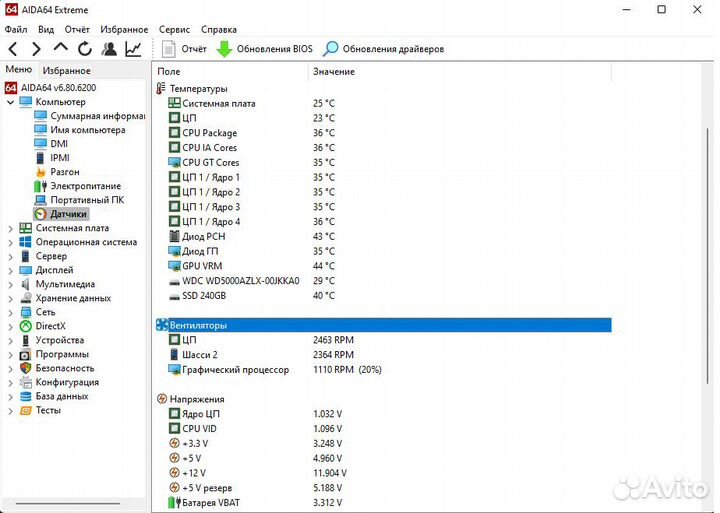This screenshot has height=513, width=720.
Task: Click the Значение column header
Action: 461,72
